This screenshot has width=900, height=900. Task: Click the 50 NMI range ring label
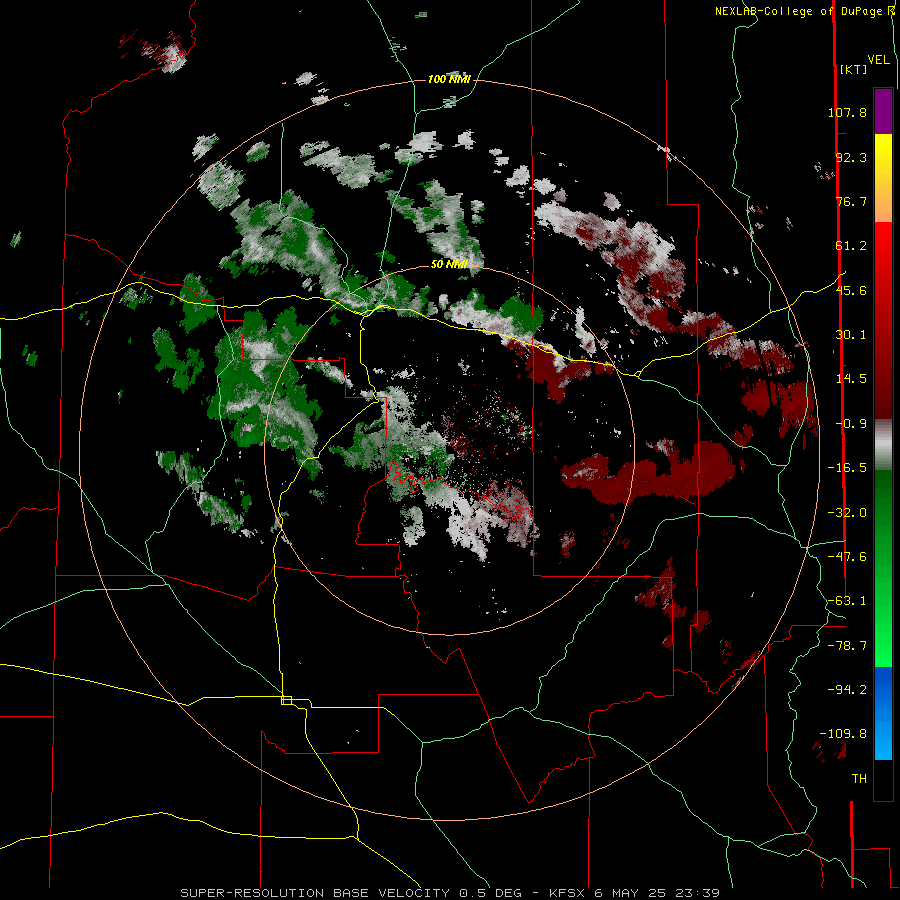[449, 264]
